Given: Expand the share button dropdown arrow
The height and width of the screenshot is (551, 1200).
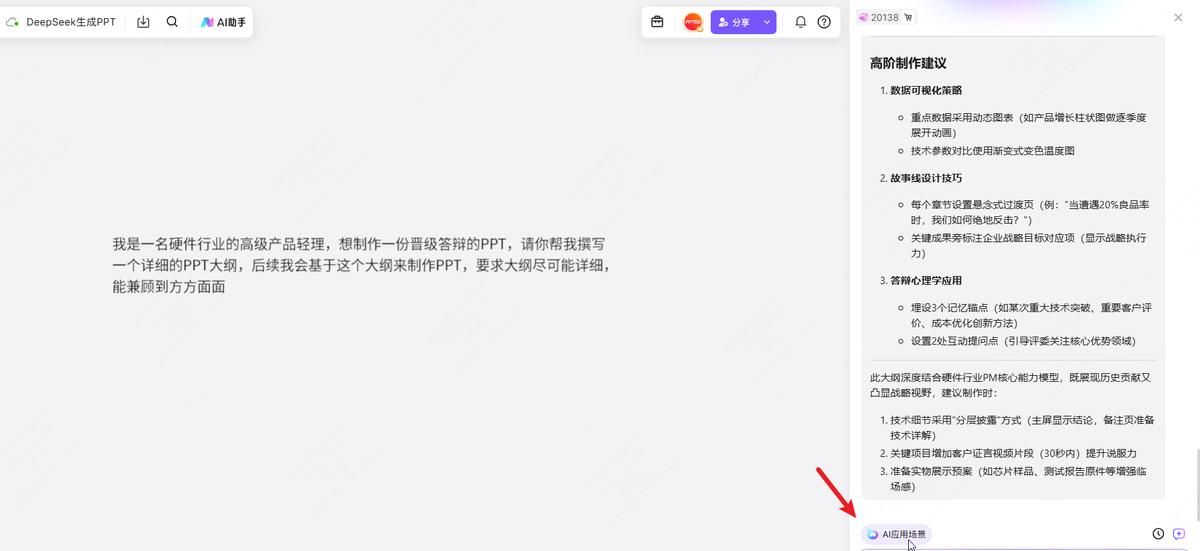Looking at the screenshot, I should 767,22.
